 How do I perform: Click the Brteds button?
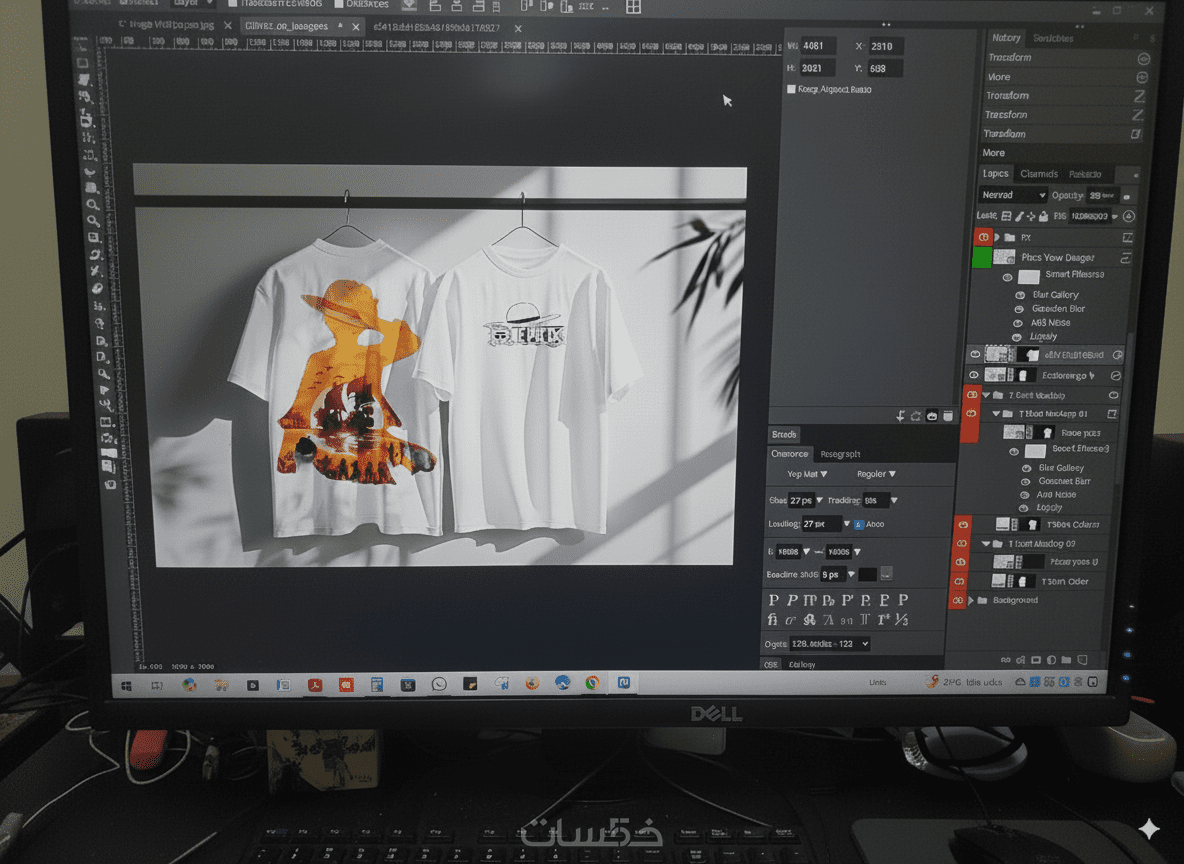(x=784, y=434)
